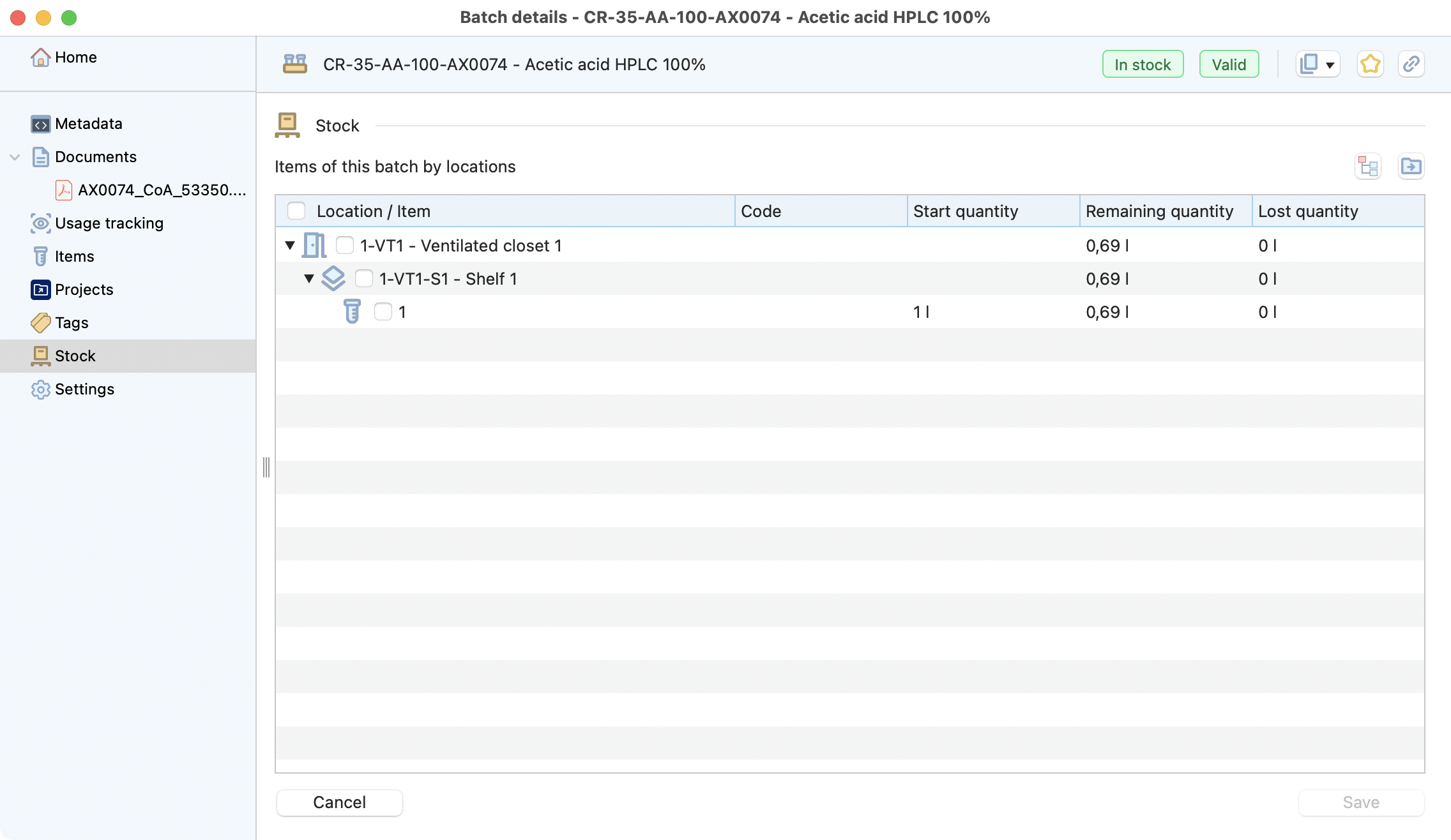The width and height of the screenshot is (1451, 840).
Task: Click the favorite star icon
Action: tap(1370, 64)
